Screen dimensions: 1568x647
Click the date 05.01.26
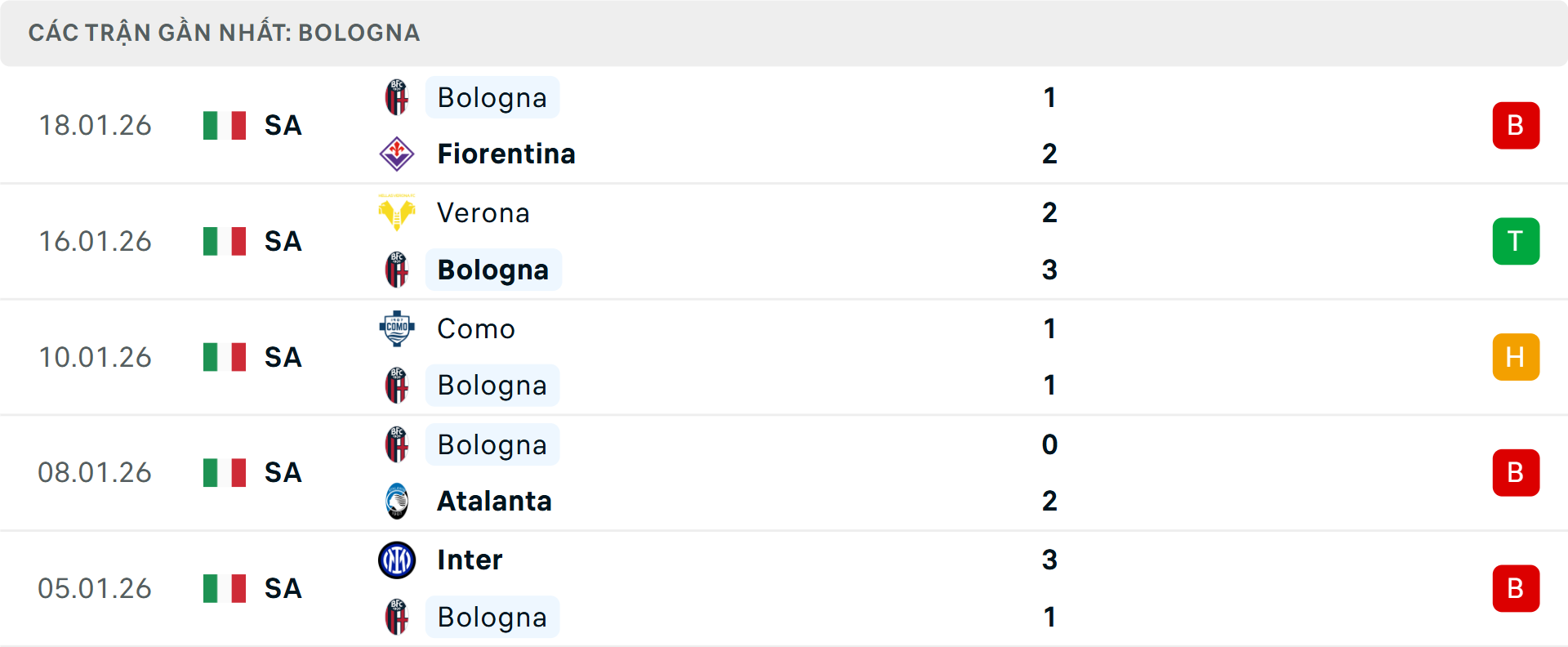[x=95, y=588]
